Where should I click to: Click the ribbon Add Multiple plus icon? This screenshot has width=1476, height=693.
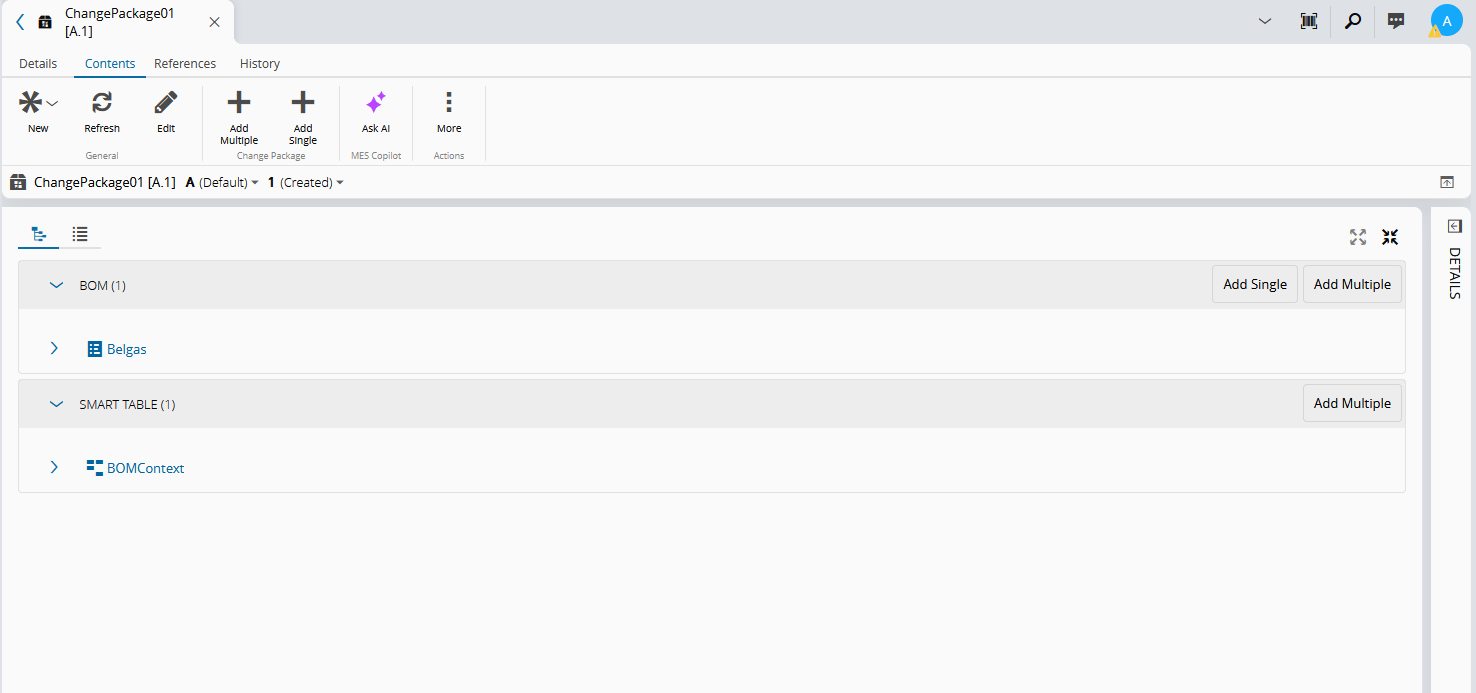click(239, 102)
